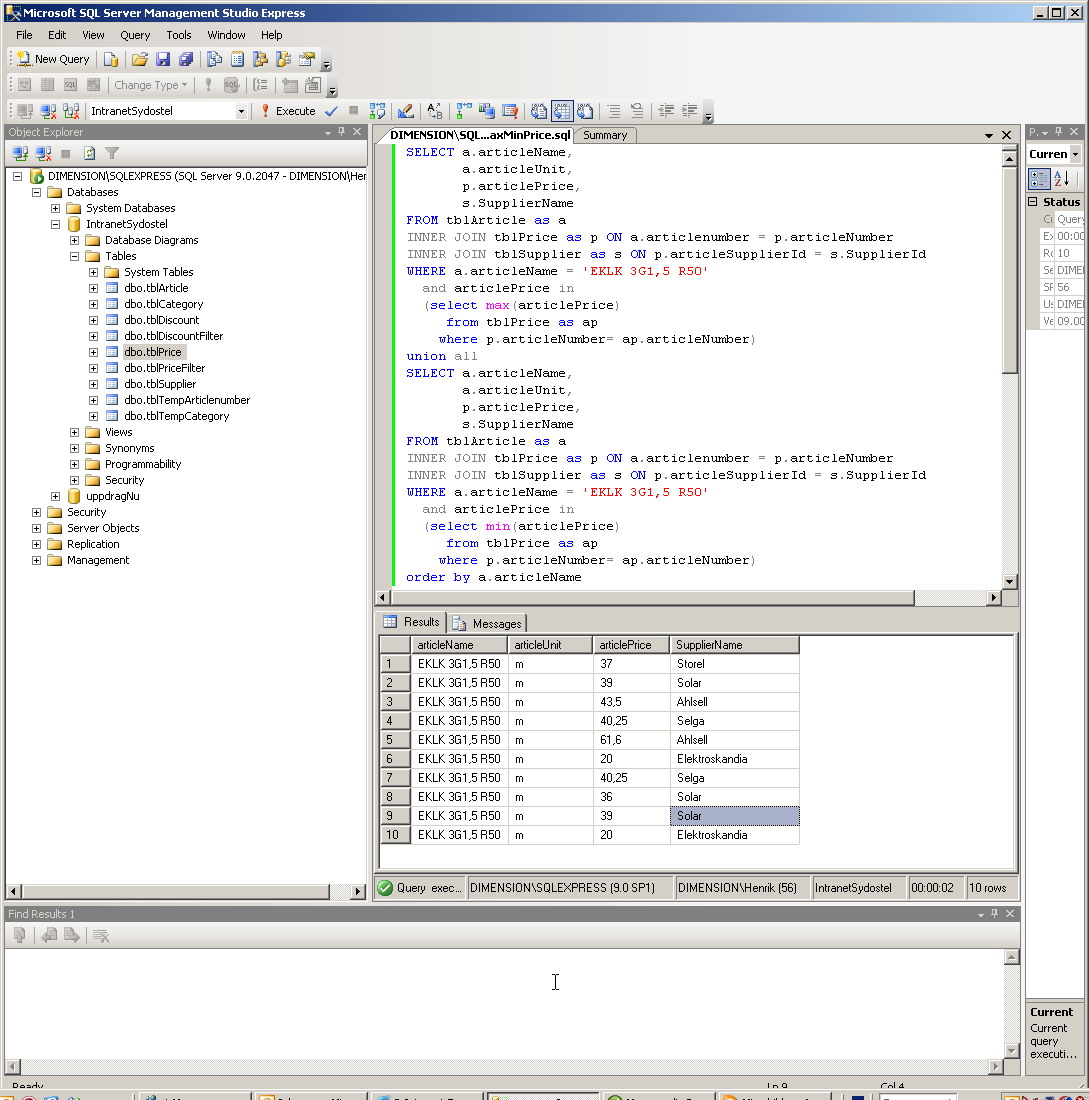Expand the uppdragNu database node
This screenshot has width=1089, height=1100.
[55, 496]
